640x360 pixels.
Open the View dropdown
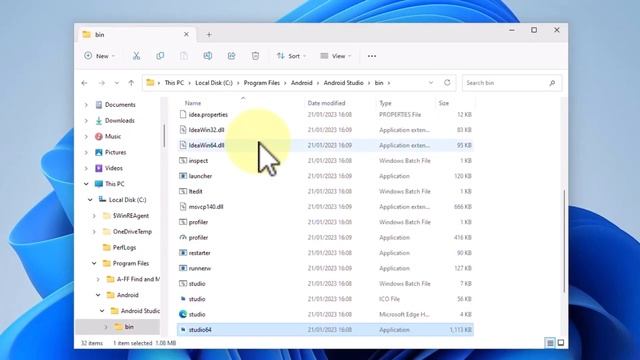(336, 56)
